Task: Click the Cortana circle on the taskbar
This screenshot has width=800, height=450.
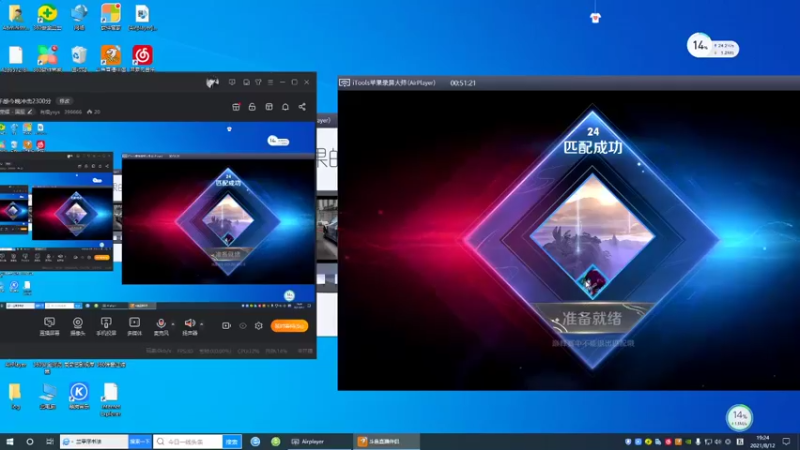Action: (30, 441)
